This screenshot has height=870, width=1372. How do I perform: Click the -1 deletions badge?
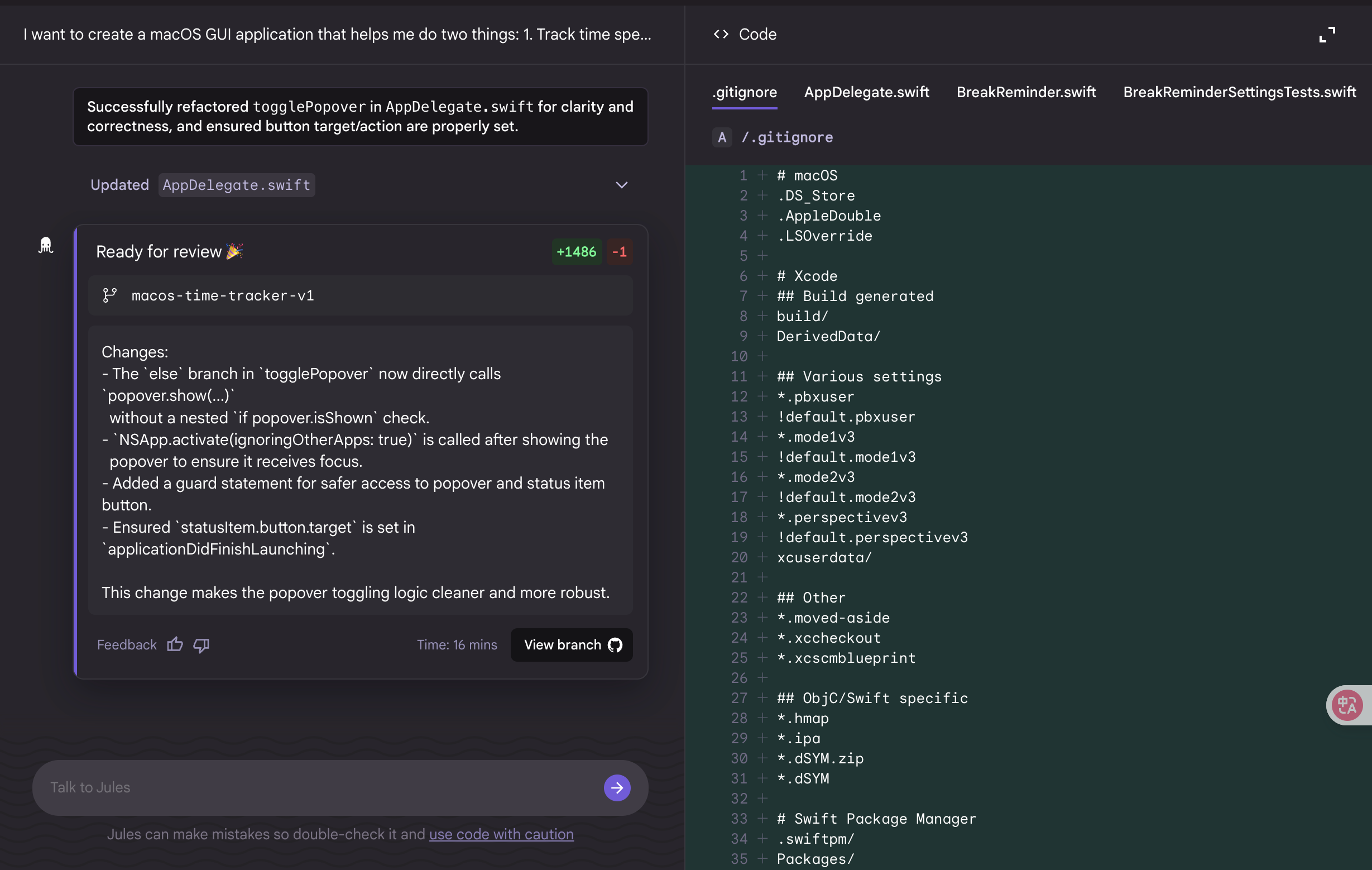(x=619, y=251)
